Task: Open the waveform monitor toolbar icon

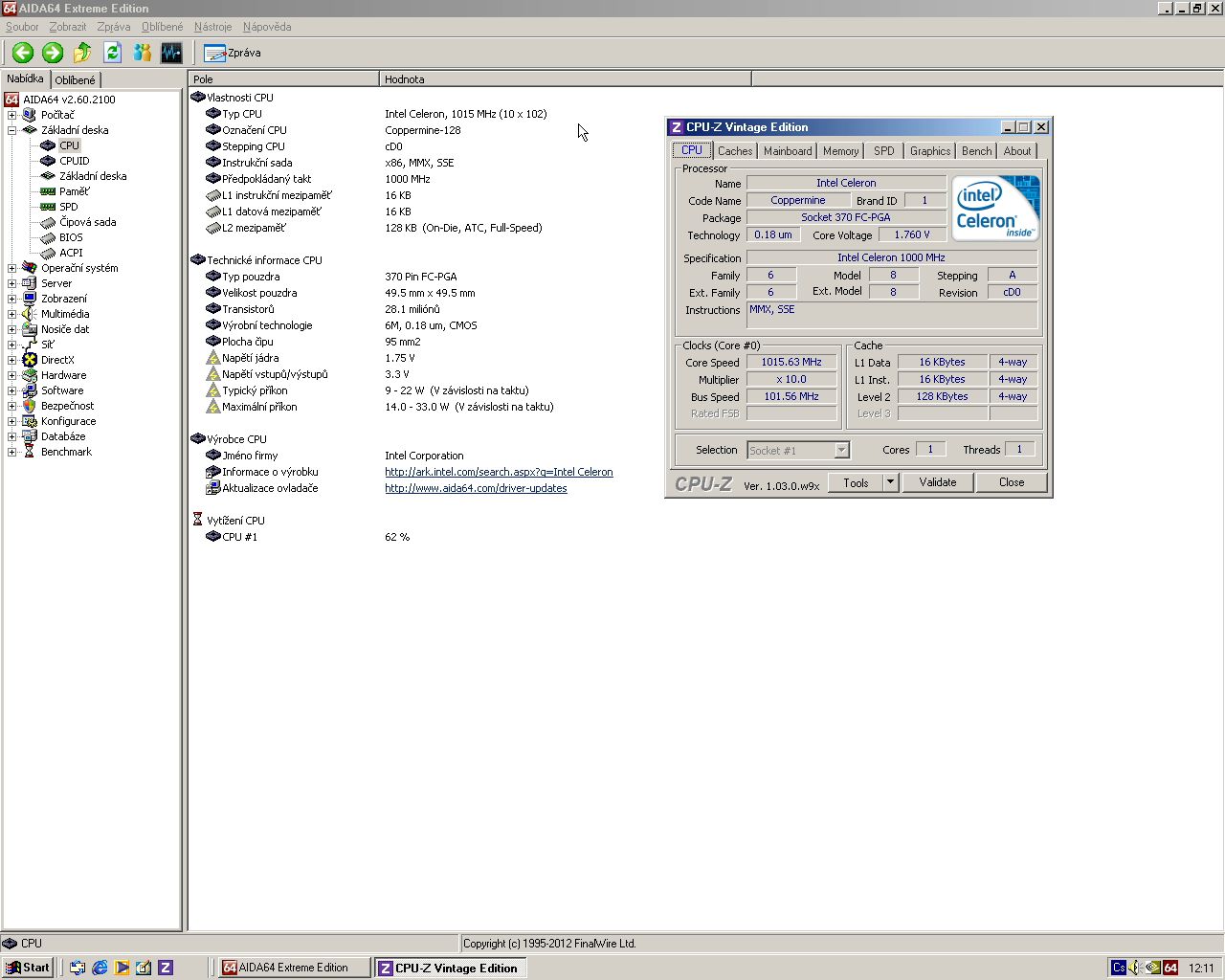Action: (x=171, y=53)
